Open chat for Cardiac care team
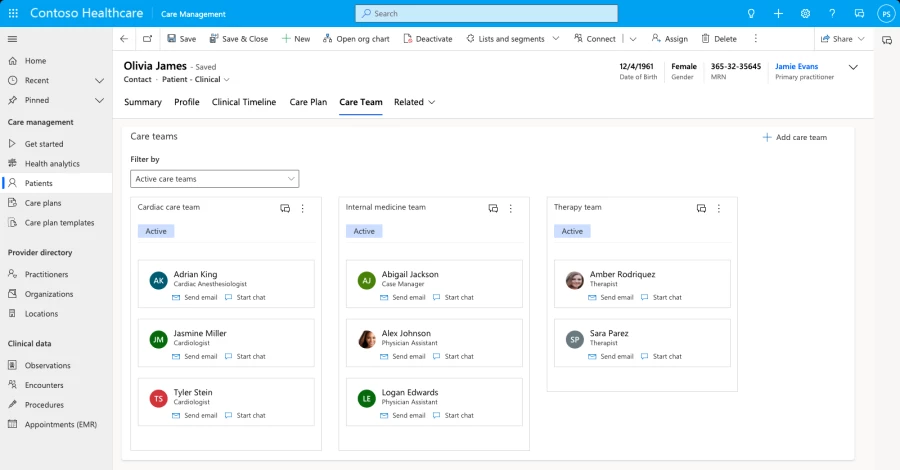The height and width of the screenshot is (470, 900). pyautogui.click(x=285, y=208)
